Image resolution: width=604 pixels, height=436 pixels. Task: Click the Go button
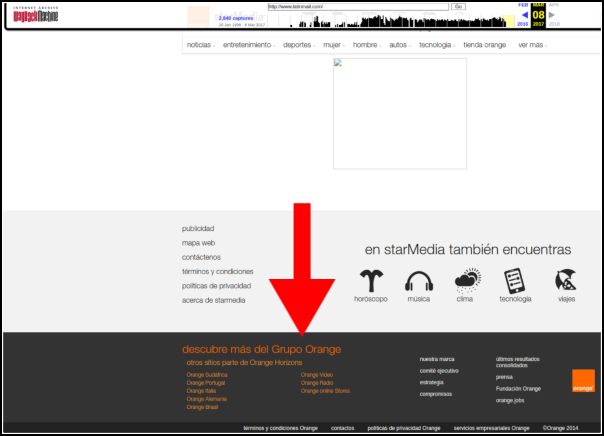(x=458, y=7)
